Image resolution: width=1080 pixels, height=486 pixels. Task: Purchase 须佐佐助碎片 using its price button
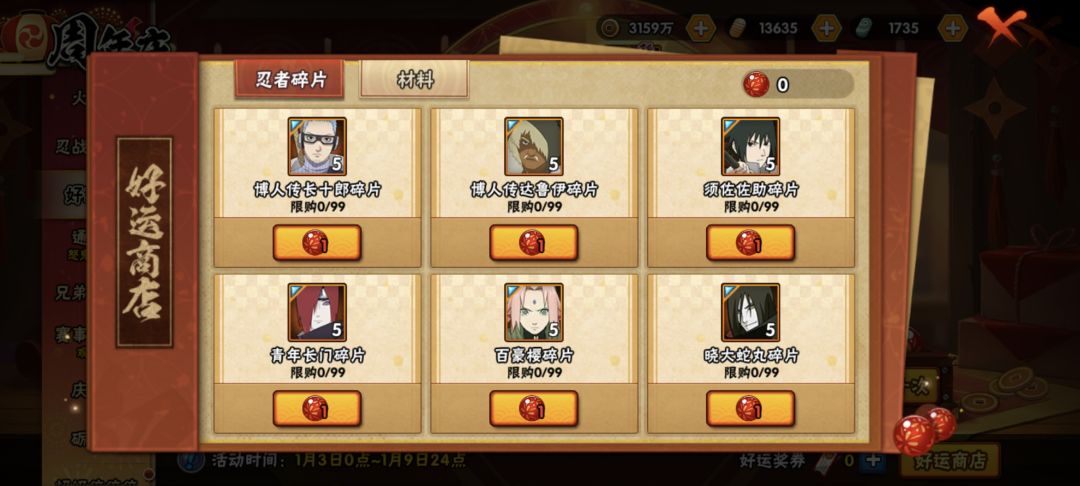[750, 242]
